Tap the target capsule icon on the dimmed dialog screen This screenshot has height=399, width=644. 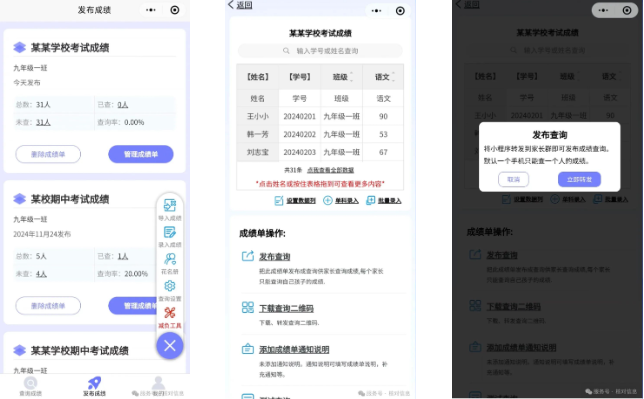[x=627, y=10]
